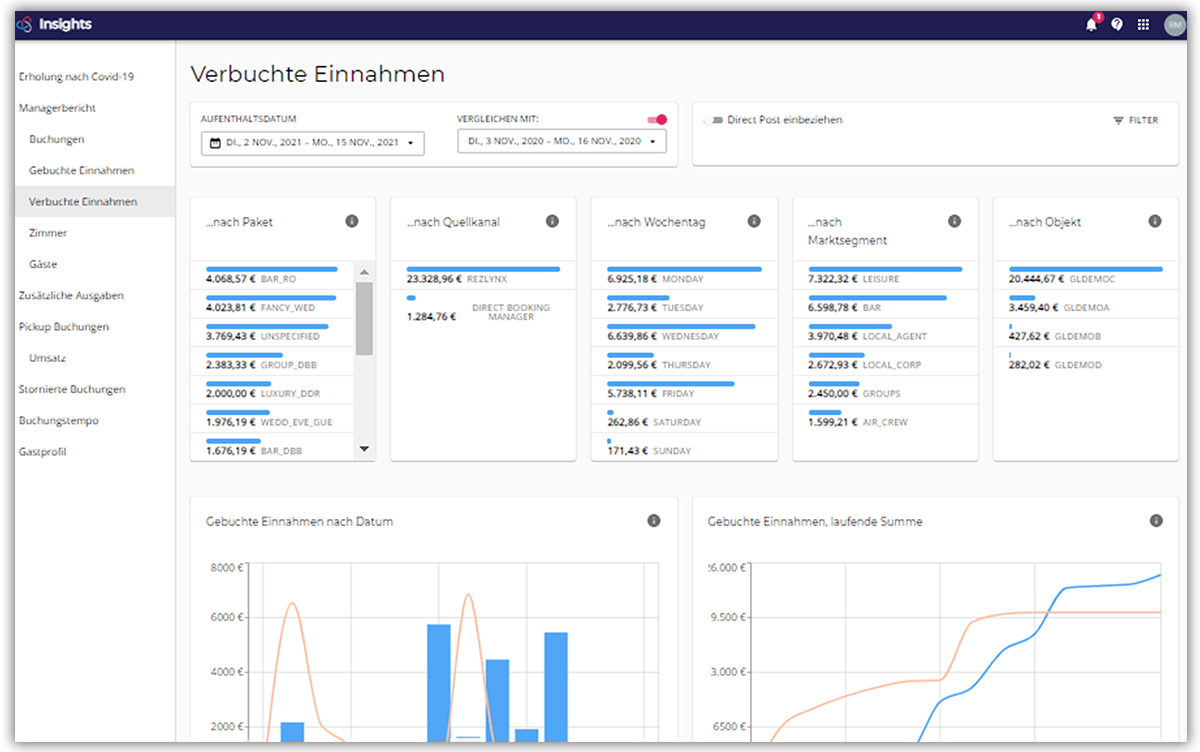Screen dimensions: 1200x752
Task: Select the REZLYNX source channel row
Action: tap(483, 276)
